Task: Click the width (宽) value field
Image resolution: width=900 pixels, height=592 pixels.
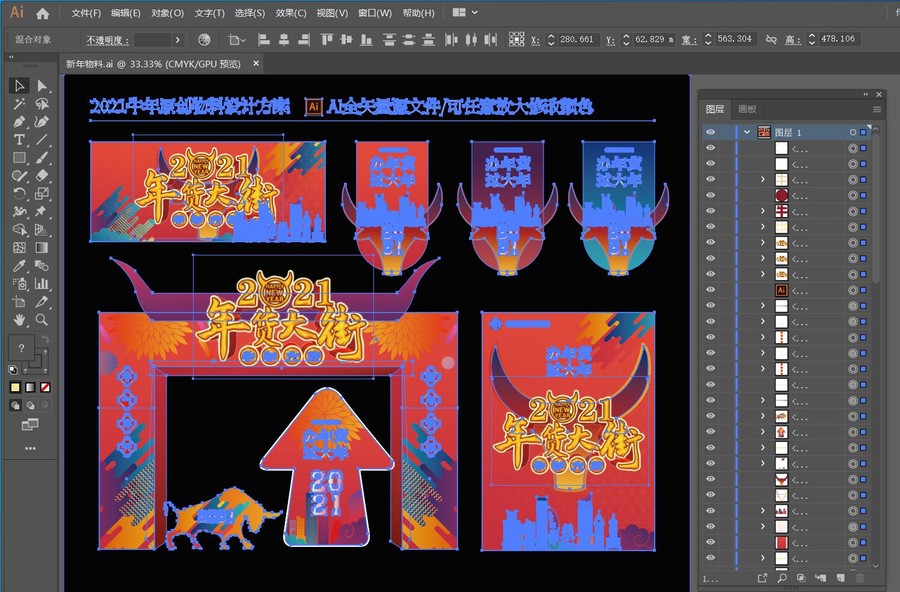Action: point(735,39)
